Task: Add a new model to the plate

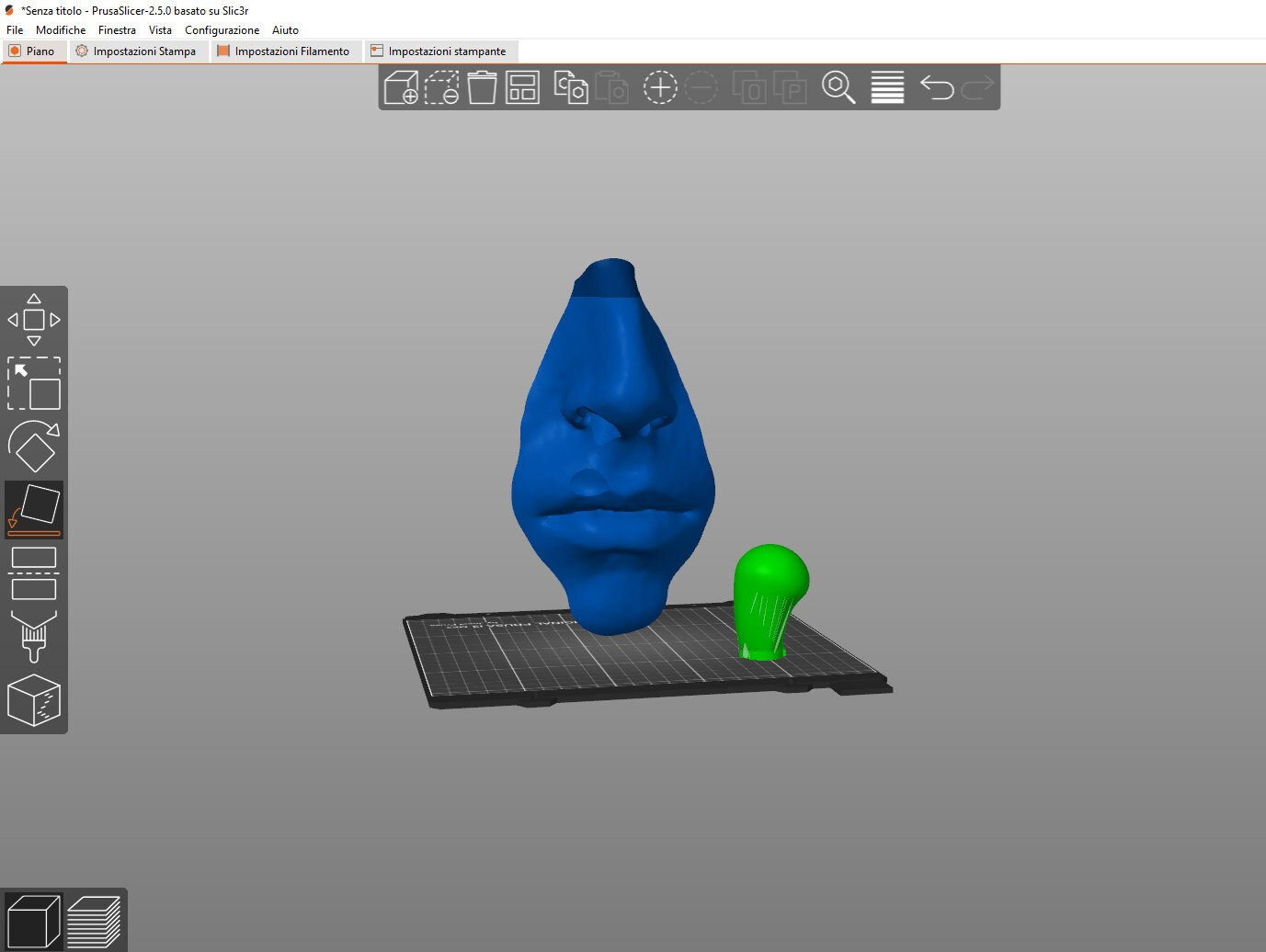Action: (x=400, y=87)
